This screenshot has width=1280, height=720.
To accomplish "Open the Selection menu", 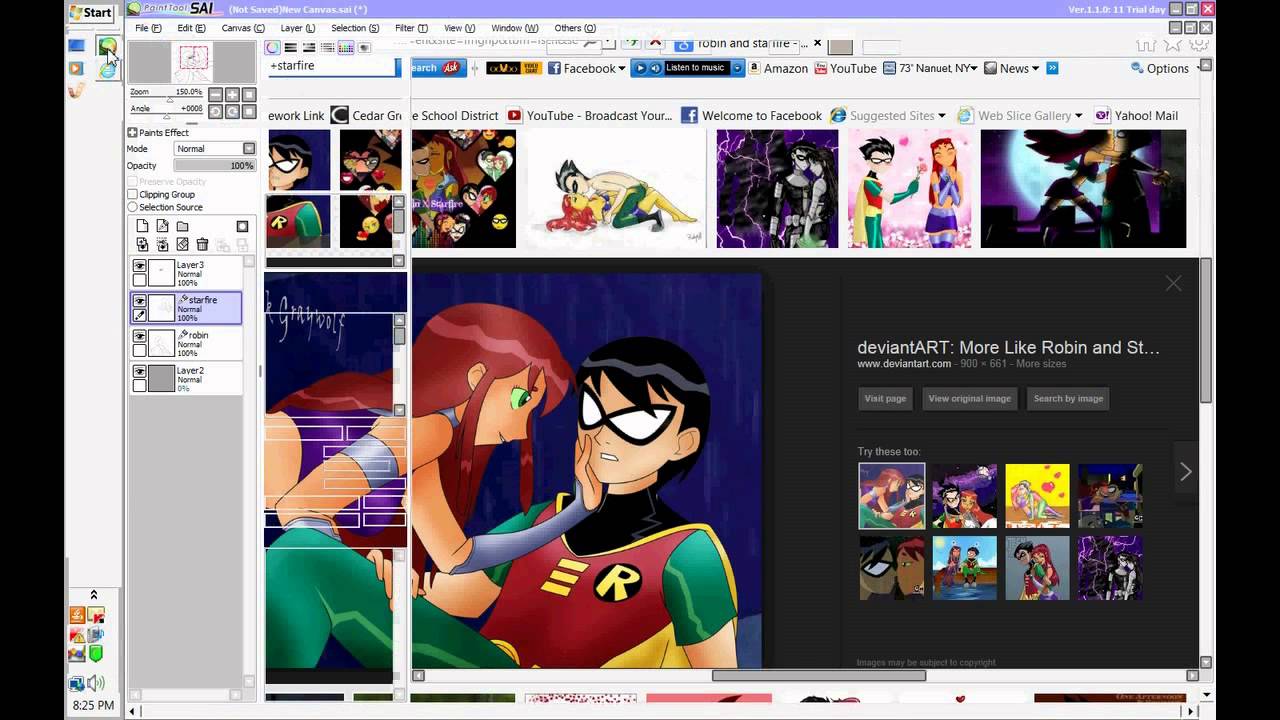I will point(355,28).
